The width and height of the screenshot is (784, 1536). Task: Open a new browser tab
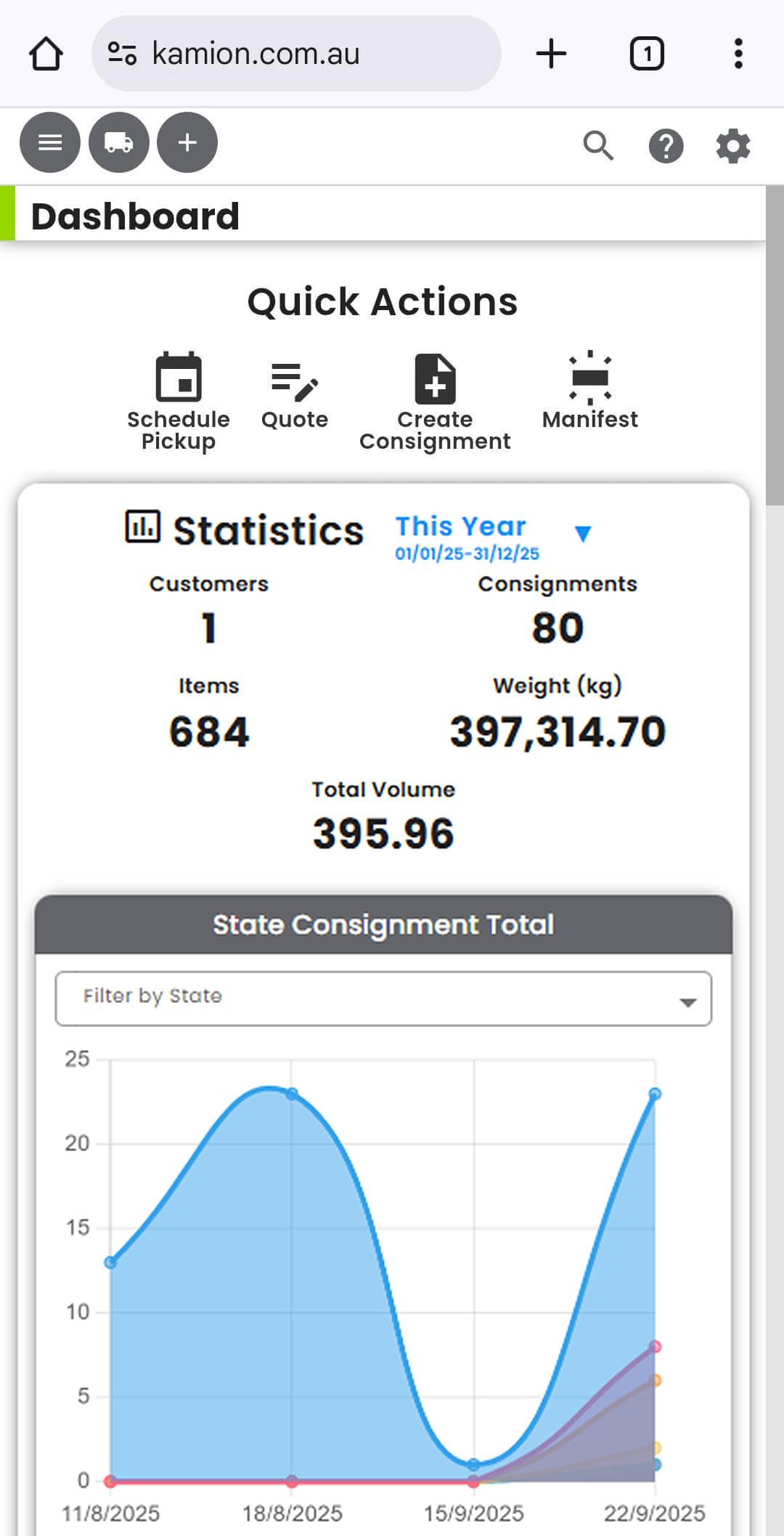coord(551,54)
